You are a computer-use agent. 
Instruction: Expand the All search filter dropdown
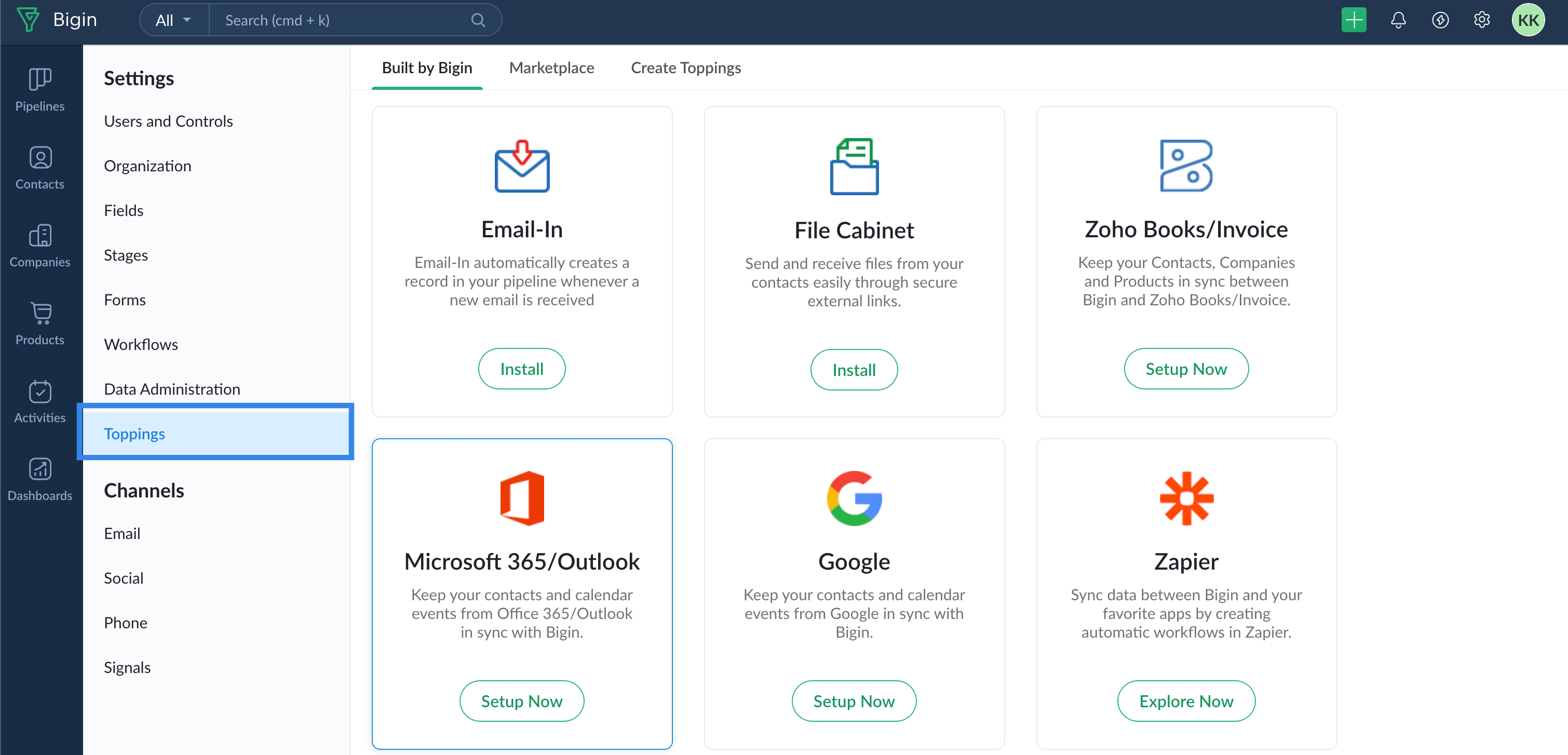pyautogui.click(x=173, y=20)
